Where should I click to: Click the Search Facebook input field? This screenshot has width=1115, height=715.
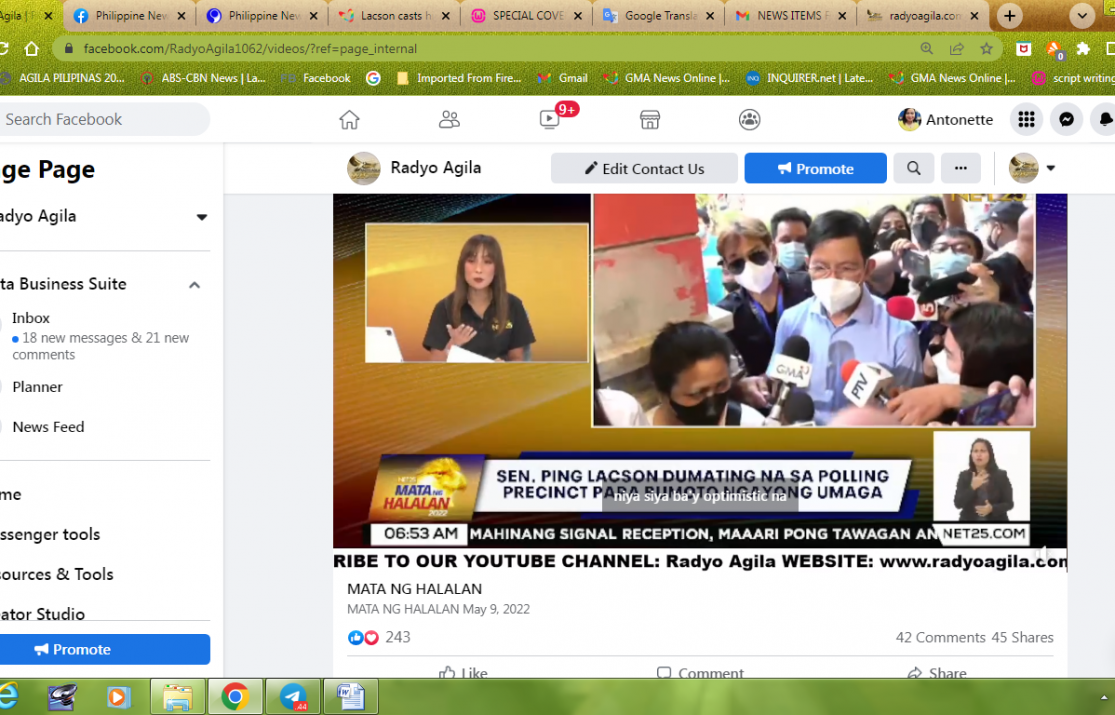(x=100, y=119)
